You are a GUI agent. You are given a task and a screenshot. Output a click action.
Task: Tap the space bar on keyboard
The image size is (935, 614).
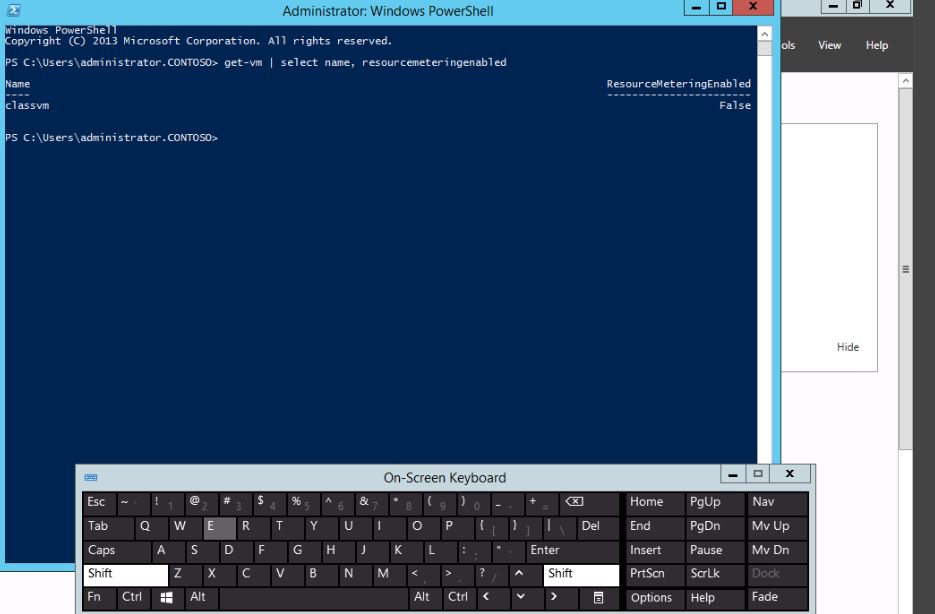click(314, 597)
